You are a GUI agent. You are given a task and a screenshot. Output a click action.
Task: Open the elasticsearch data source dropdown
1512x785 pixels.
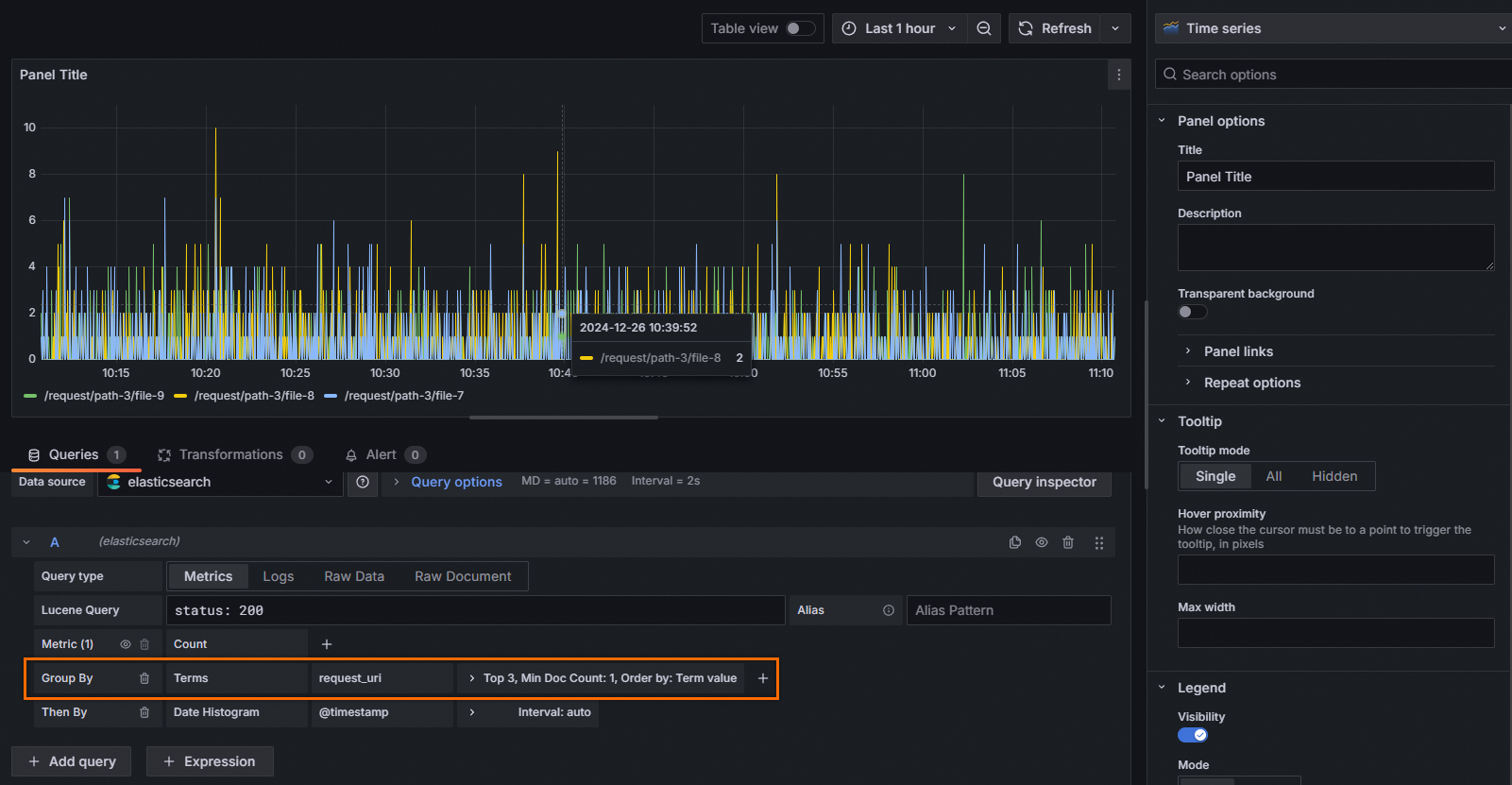click(220, 482)
